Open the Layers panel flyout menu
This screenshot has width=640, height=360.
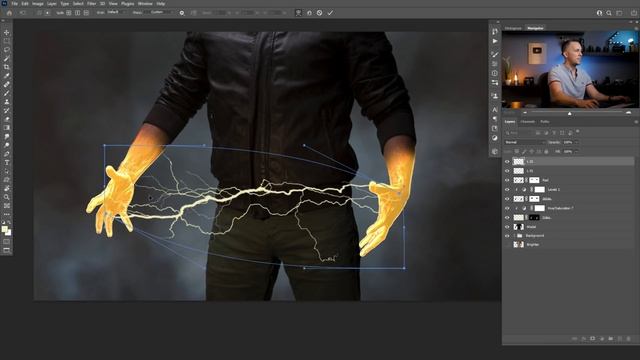[636, 122]
